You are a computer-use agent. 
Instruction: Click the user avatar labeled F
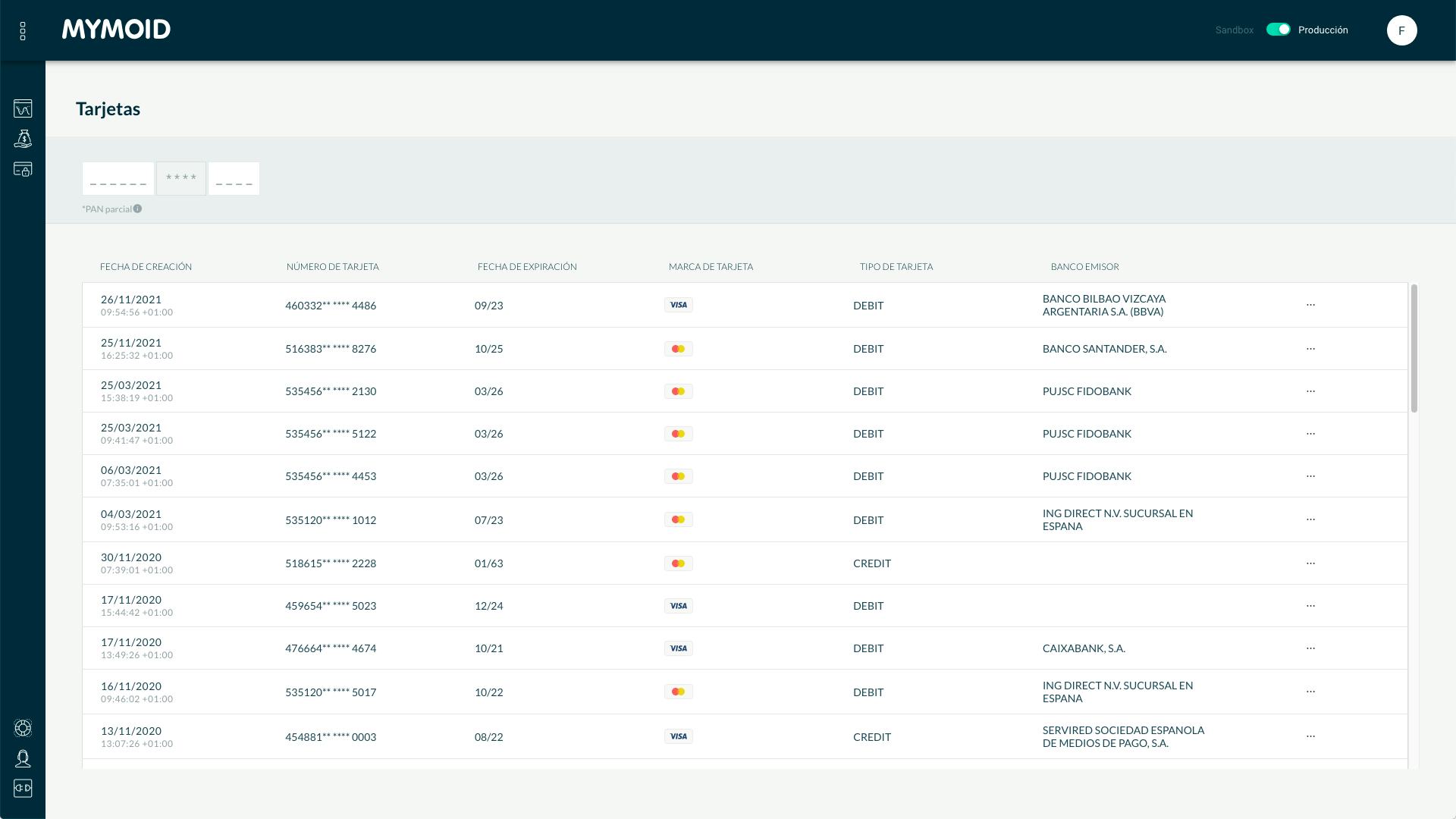[1401, 30]
